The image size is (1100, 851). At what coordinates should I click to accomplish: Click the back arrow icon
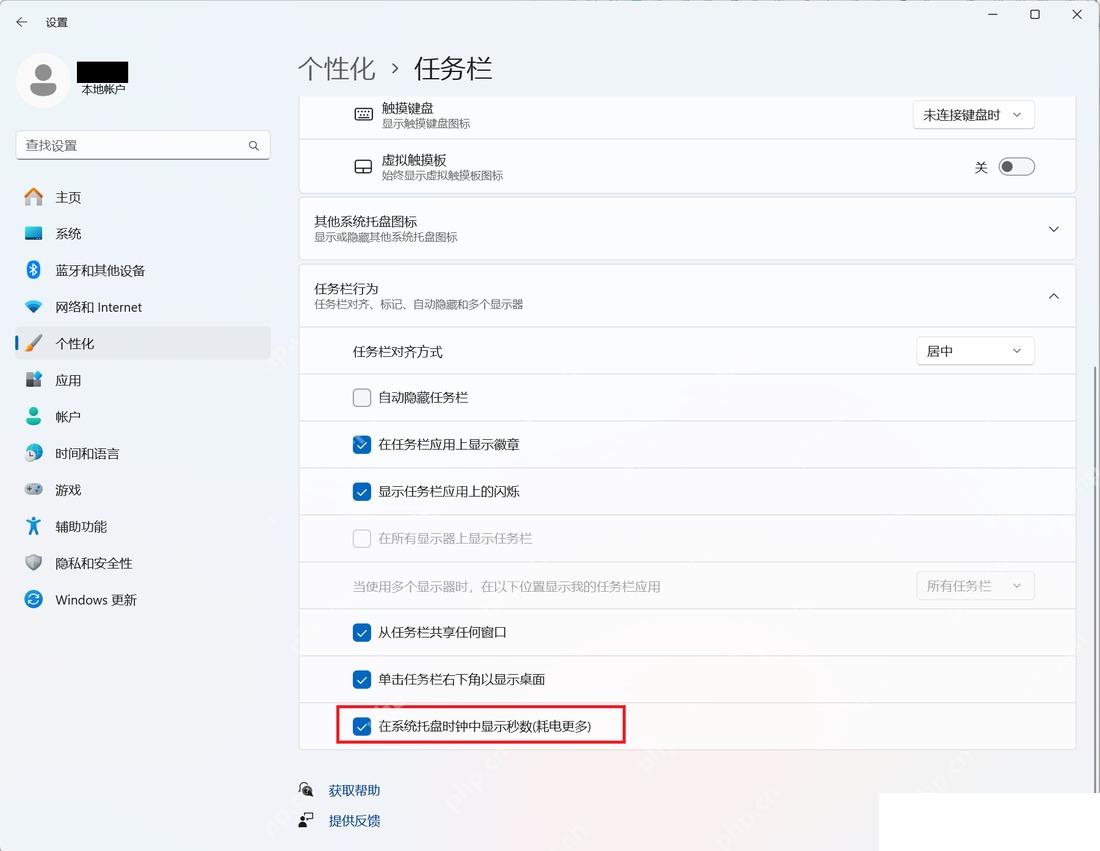(22, 22)
